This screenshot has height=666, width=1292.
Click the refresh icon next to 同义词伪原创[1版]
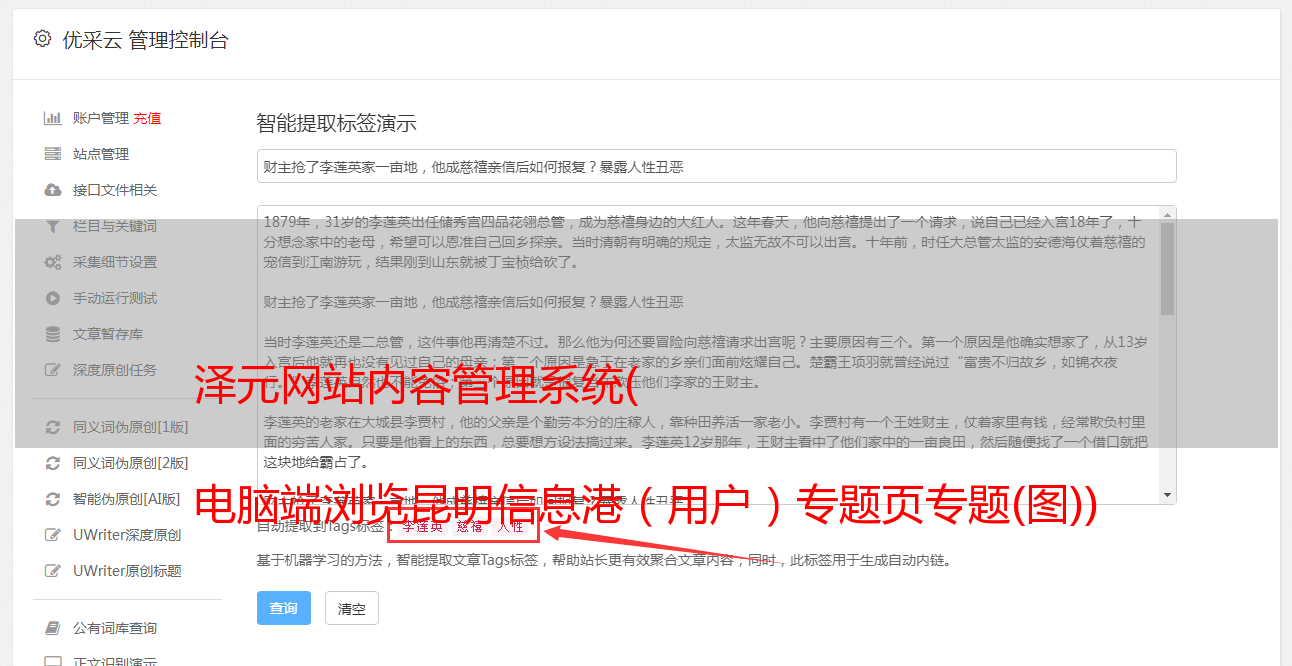53,427
